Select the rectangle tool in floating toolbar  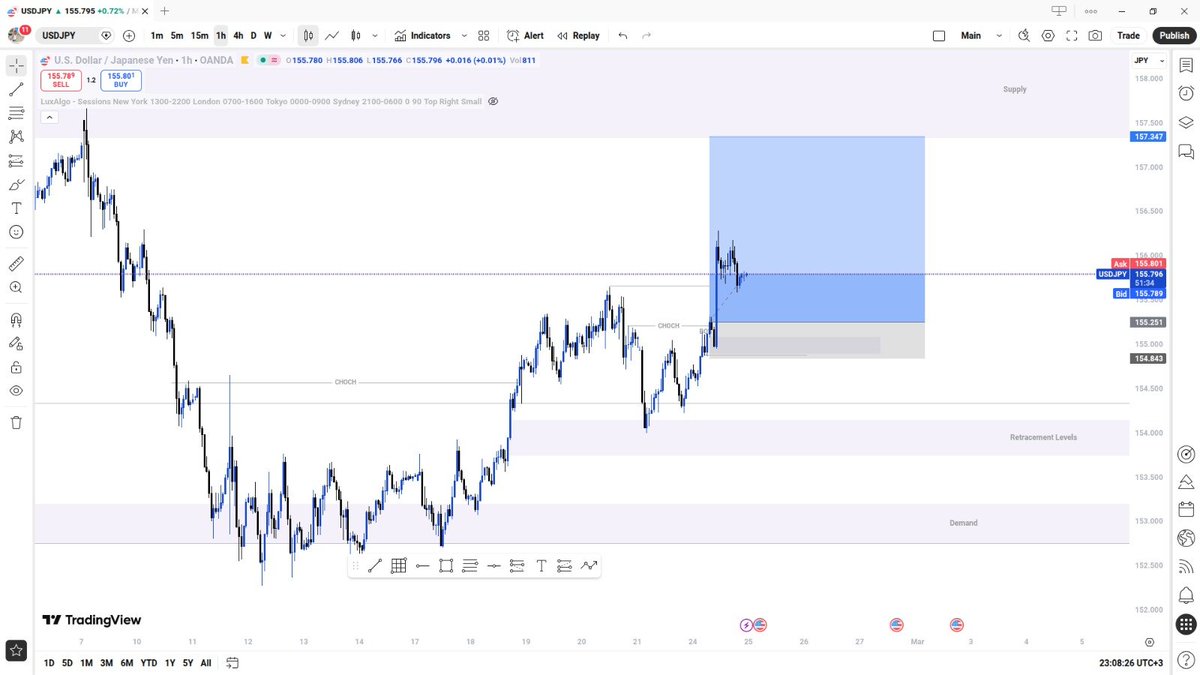point(446,566)
